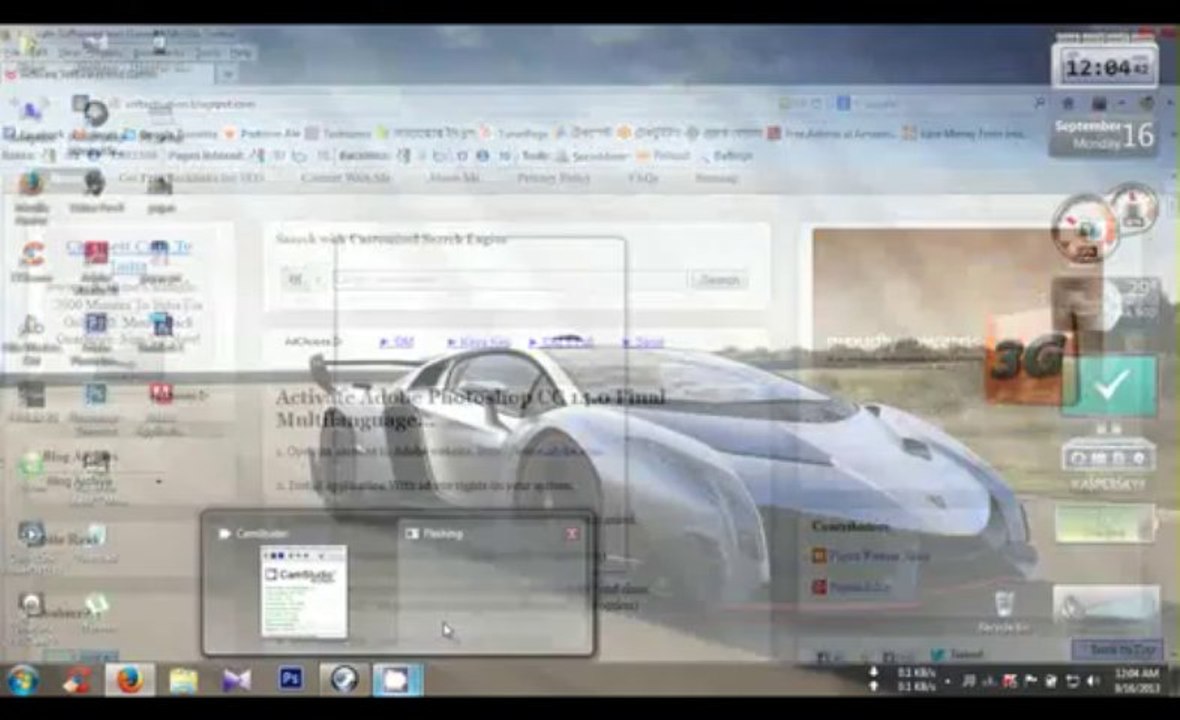Viewport: 1180px width, 720px height.
Task: Select the CamStudio window preview thumbnail
Action: pos(303,592)
